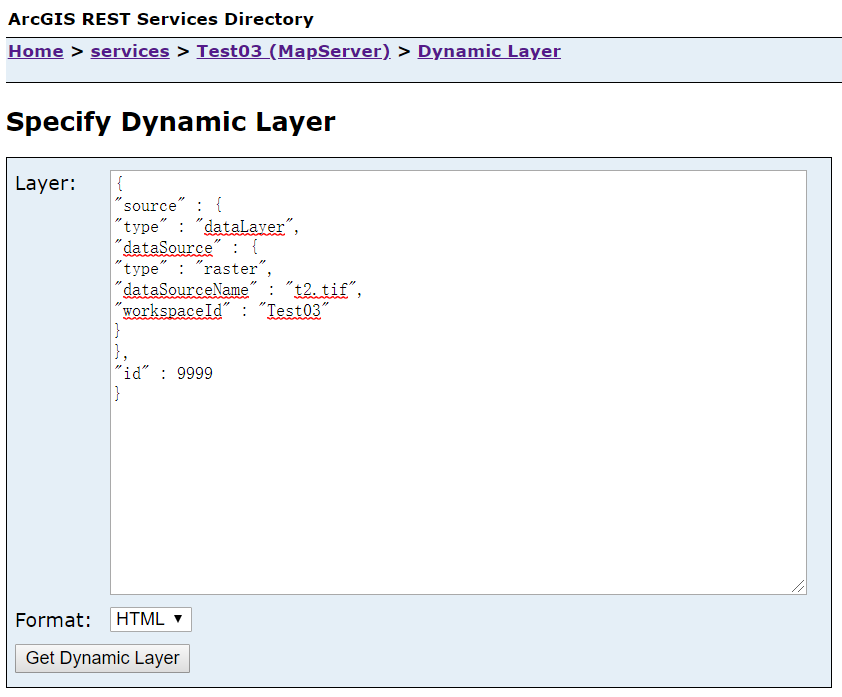Viewport: 842px width, 697px height.
Task: Click the "dataLayer" value in the JSON
Action: coord(244,227)
